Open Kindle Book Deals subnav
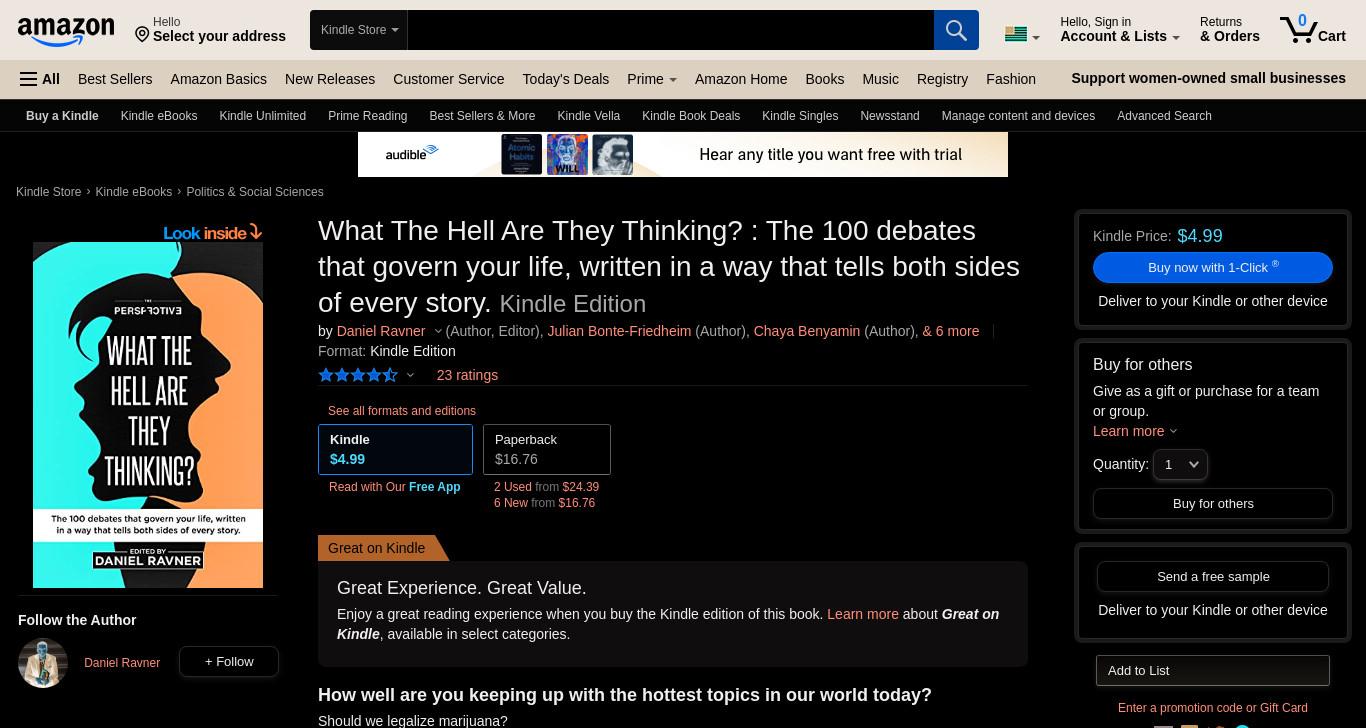Image resolution: width=1366 pixels, height=728 pixels. pyautogui.click(x=691, y=116)
